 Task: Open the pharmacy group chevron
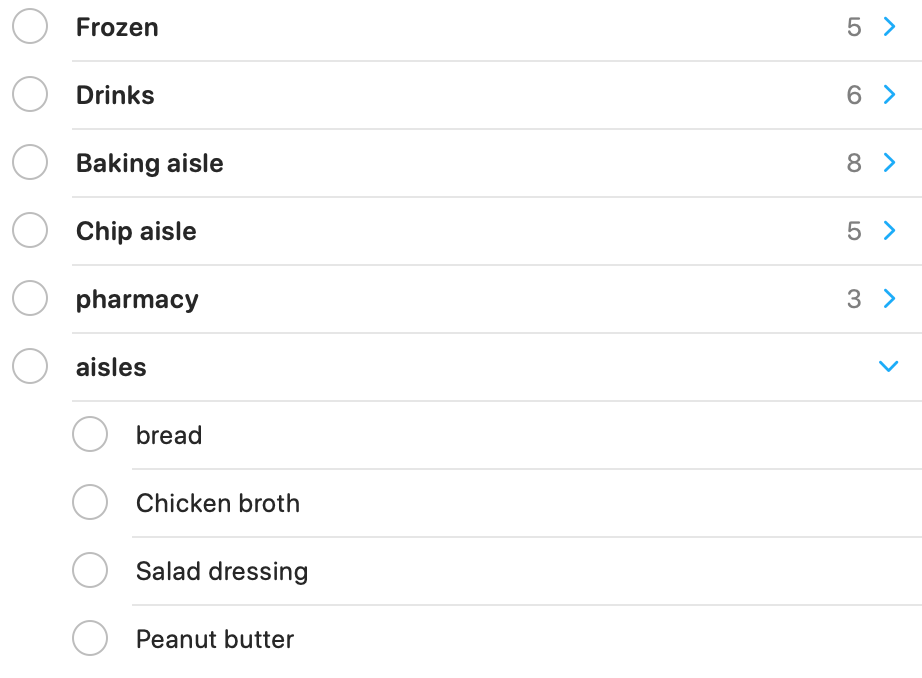coord(889,299)
